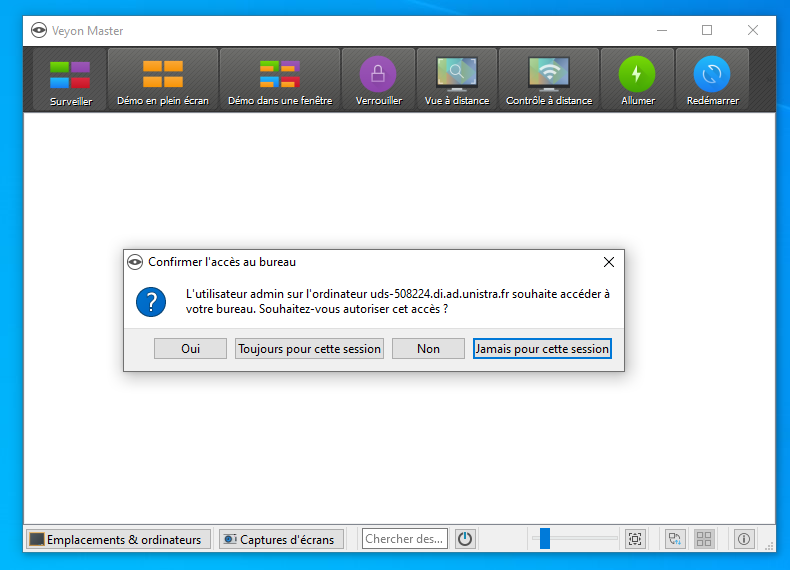790x570 pixels.
Task: Toggle the Emplacements & ordinateurs panel
Action: pyautogui.click(x=118, y=539)
